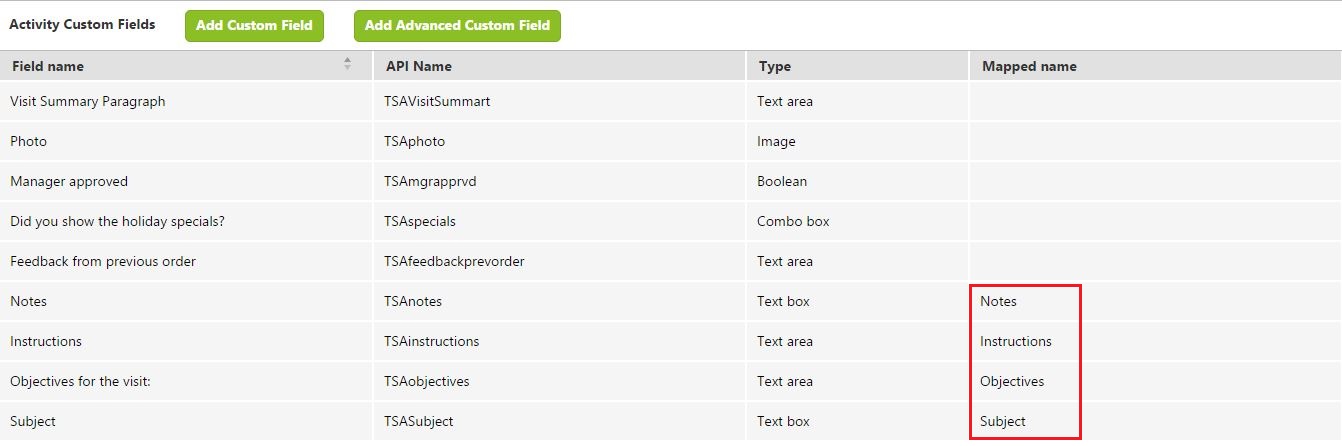This screenshot has height=446, width=1342.
Task: Click the Field name column header
Action: (186, 66)
